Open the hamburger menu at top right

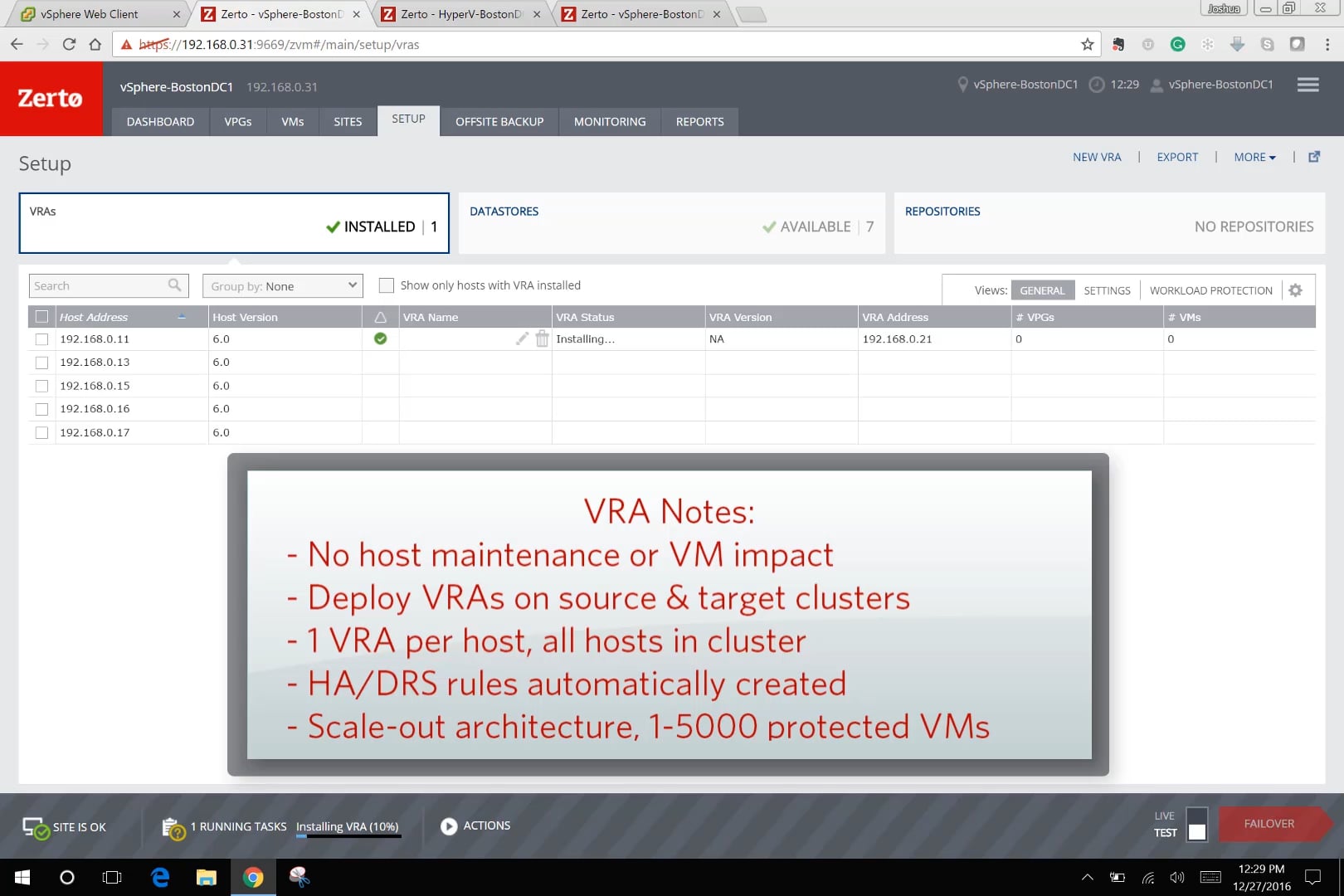[x=1307, y=84]
